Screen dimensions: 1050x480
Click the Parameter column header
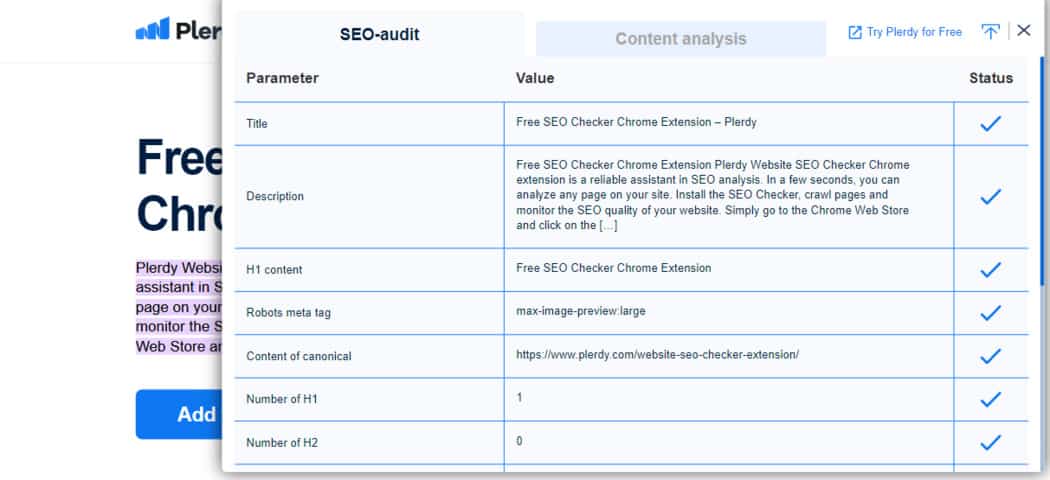pyautogui.click(x=282, y=78)
